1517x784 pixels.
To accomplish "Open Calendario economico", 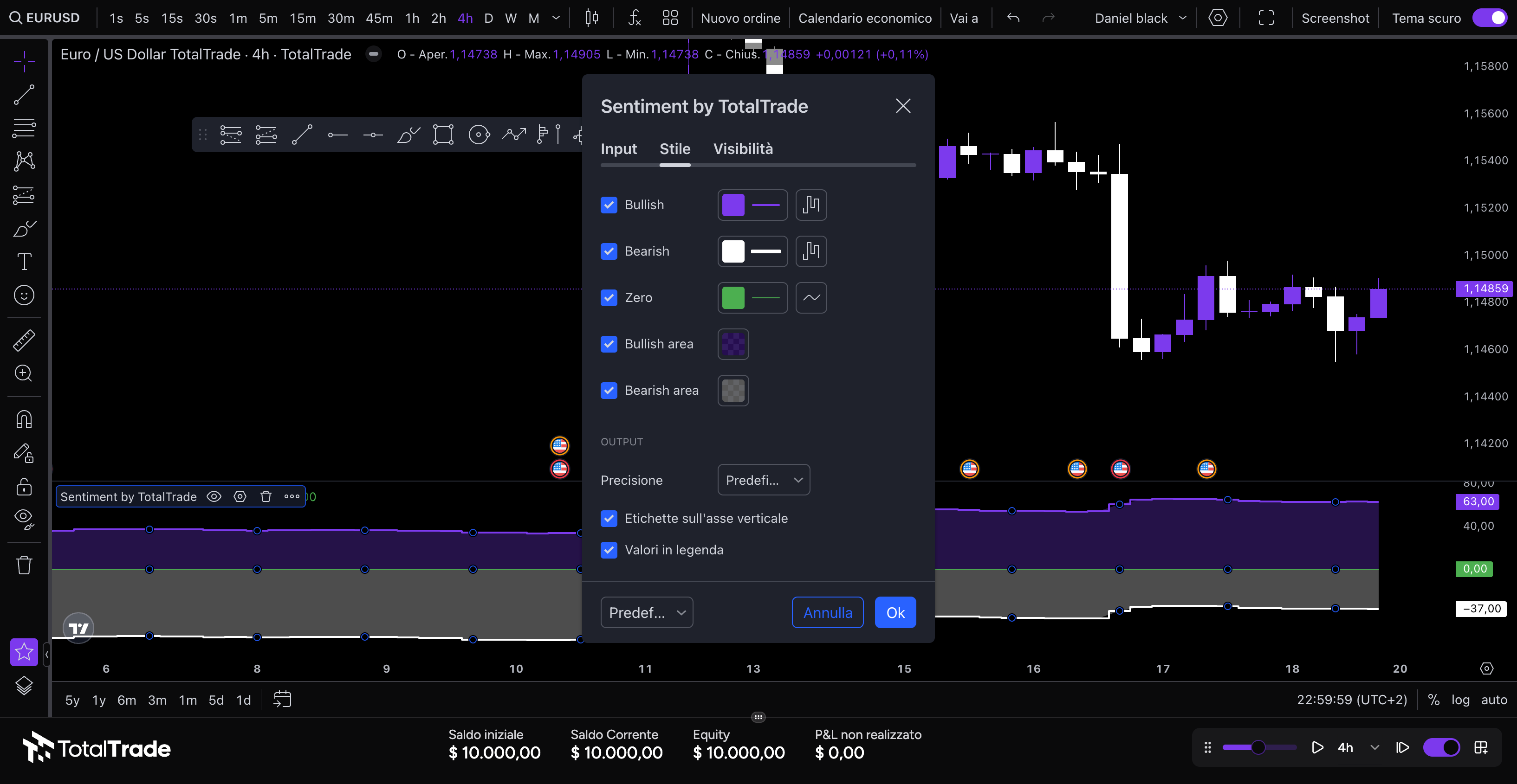I will click(x=864, y=18).
